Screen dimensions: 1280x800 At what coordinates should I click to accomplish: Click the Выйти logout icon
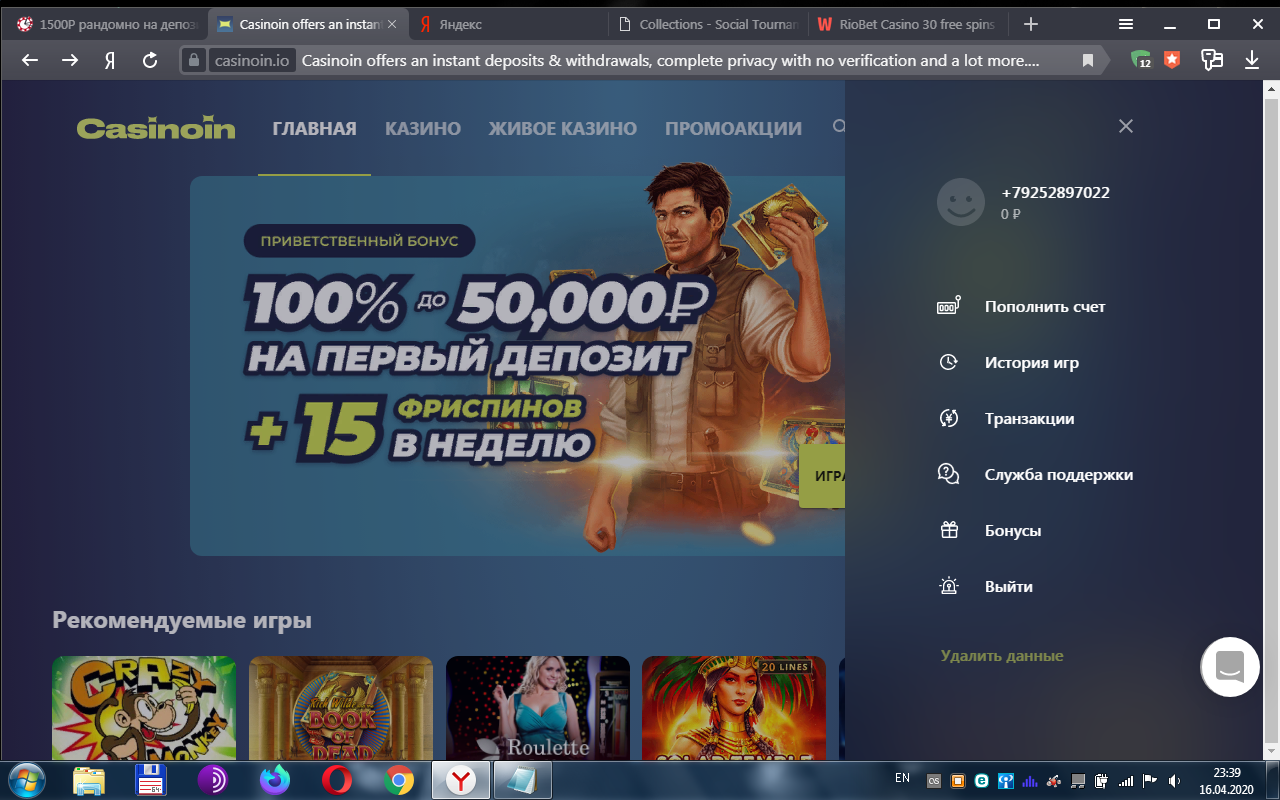pos(947,586)
